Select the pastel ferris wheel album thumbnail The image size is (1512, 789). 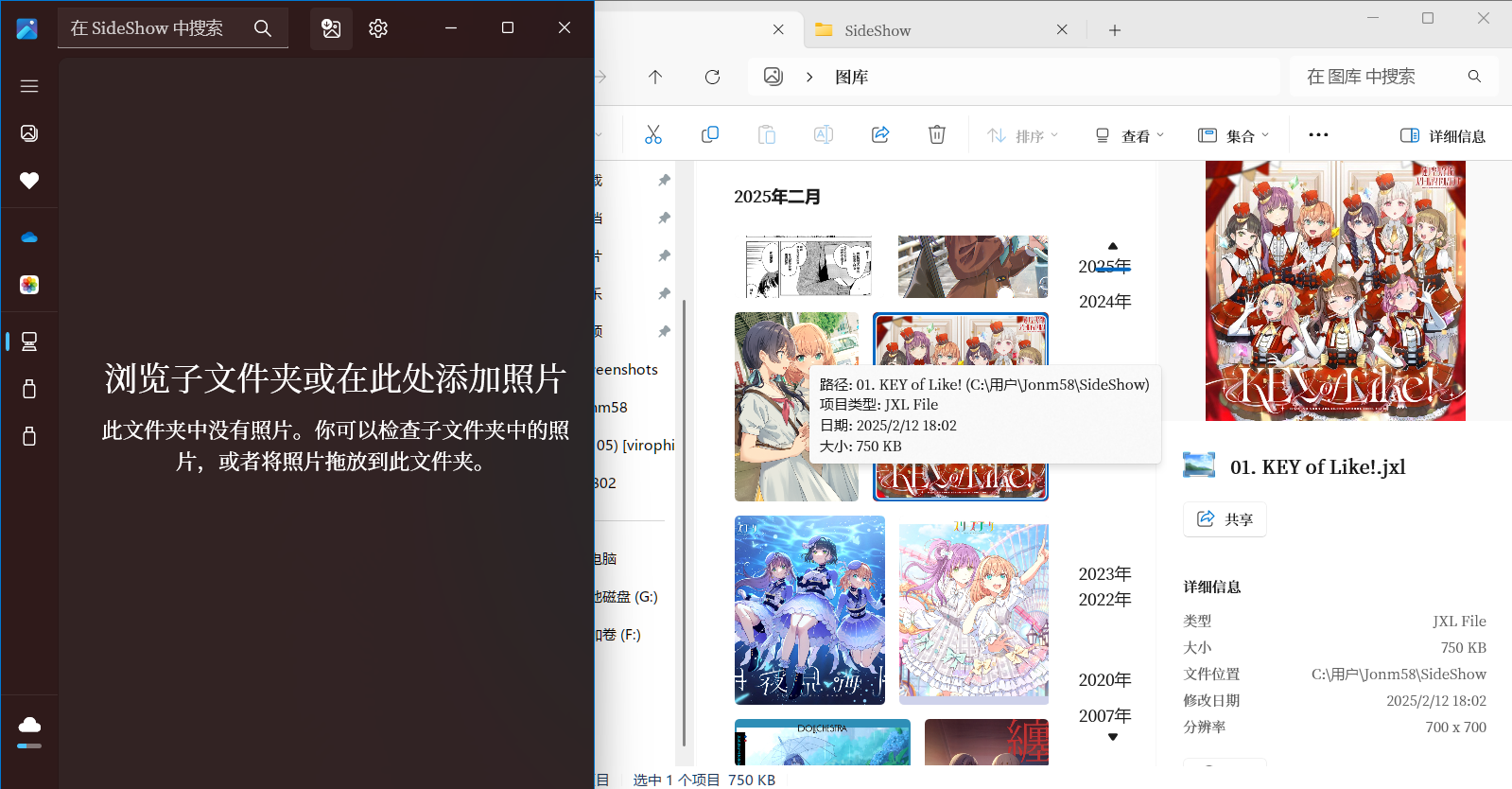(x=973, y=610)
